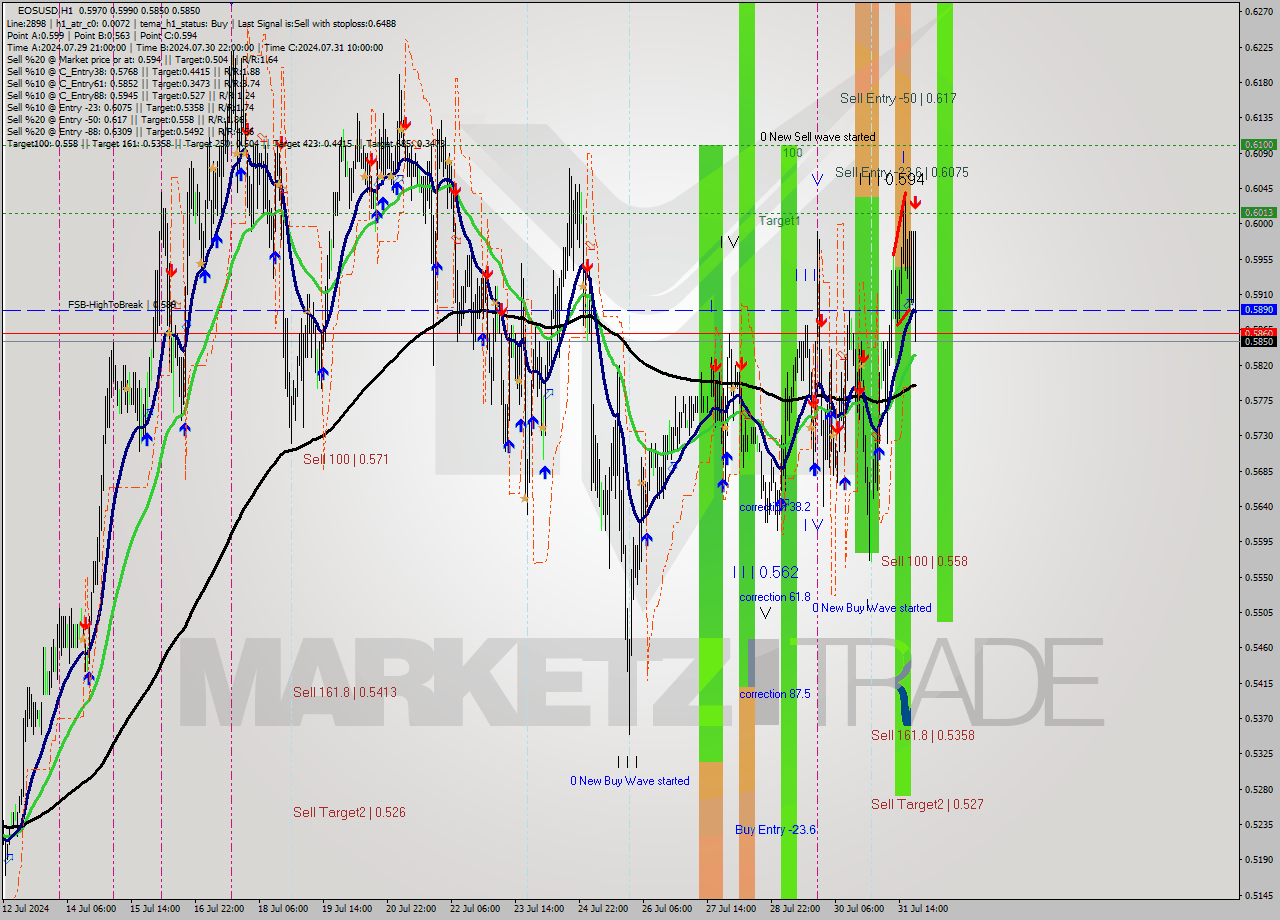Click the '22 Jul 06:00' time label

[x=474, y=909]
